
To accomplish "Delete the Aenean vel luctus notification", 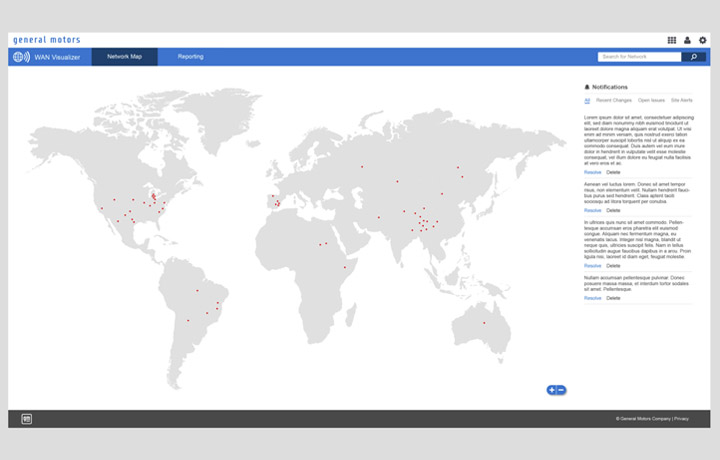I will (x=613, y=210).
